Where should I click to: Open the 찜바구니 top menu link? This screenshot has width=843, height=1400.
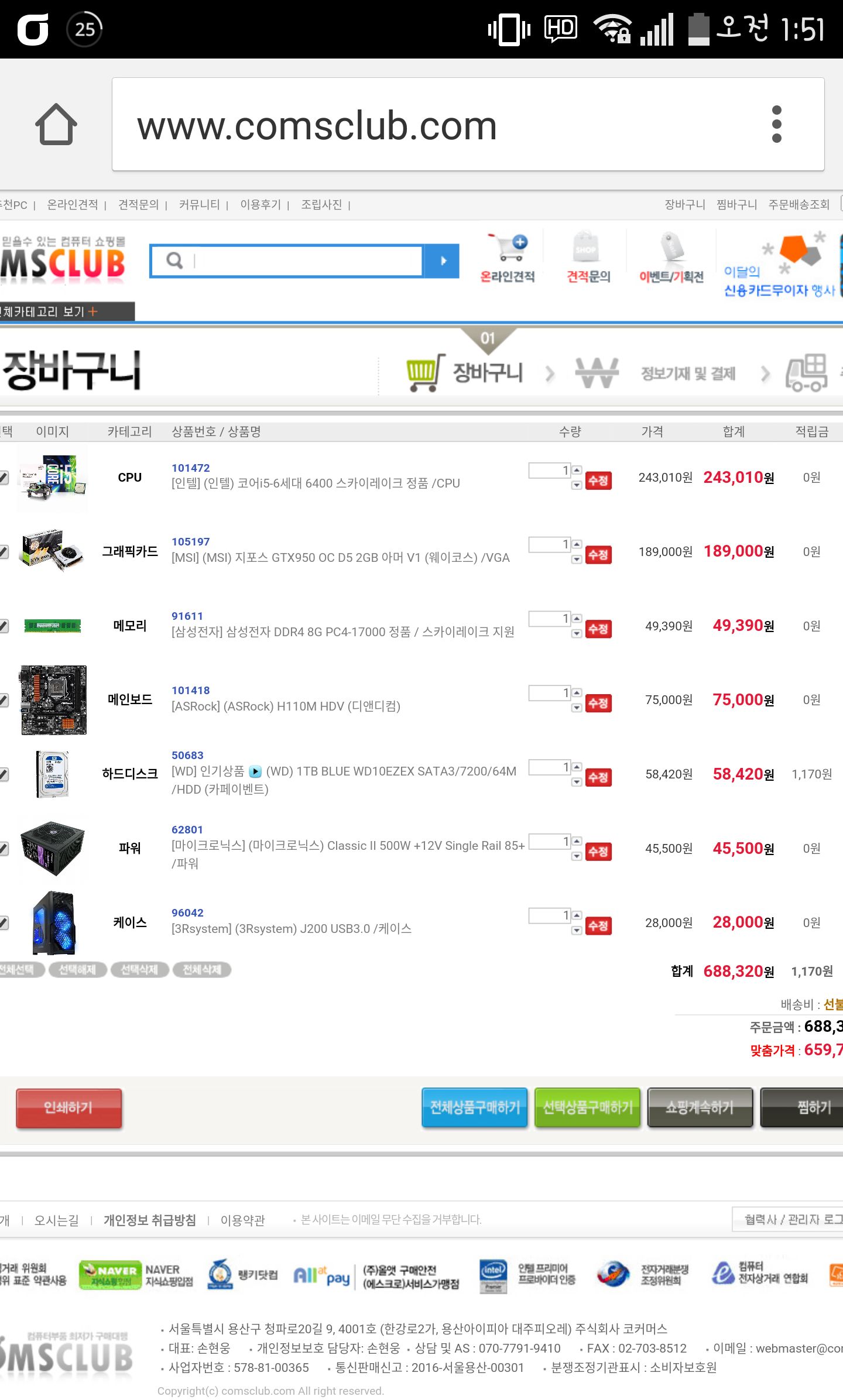(736, 204)
